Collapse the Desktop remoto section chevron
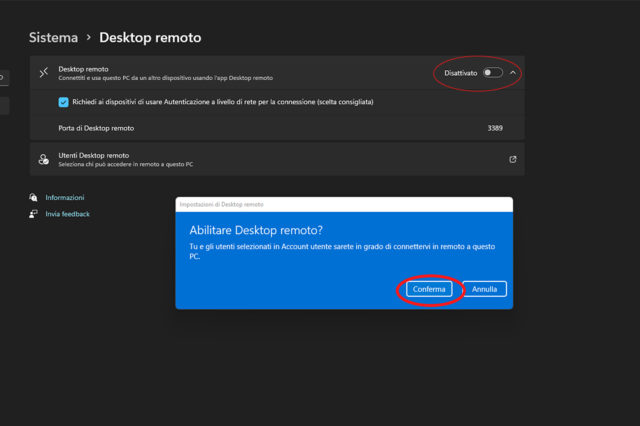Image resolution: width=640 pixels, height=426 pixels. tap(513, 73)
